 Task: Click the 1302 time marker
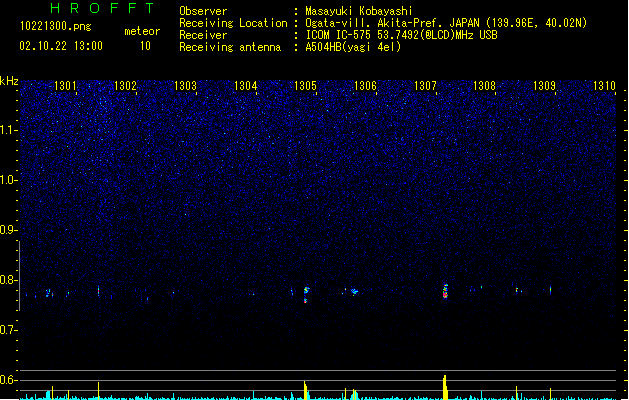point(125,86)
